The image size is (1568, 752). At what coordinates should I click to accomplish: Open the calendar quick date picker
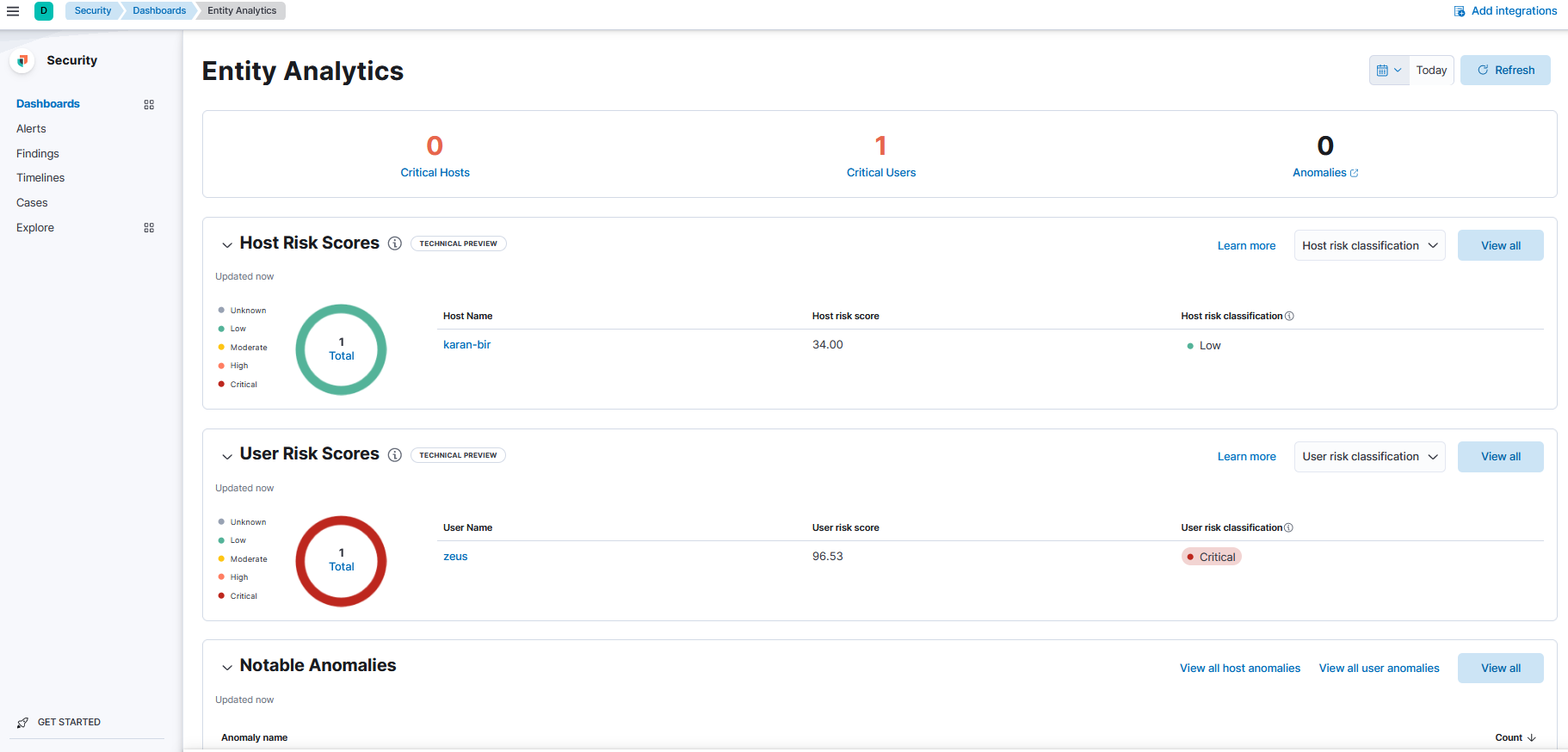[x=1389, y=71]
